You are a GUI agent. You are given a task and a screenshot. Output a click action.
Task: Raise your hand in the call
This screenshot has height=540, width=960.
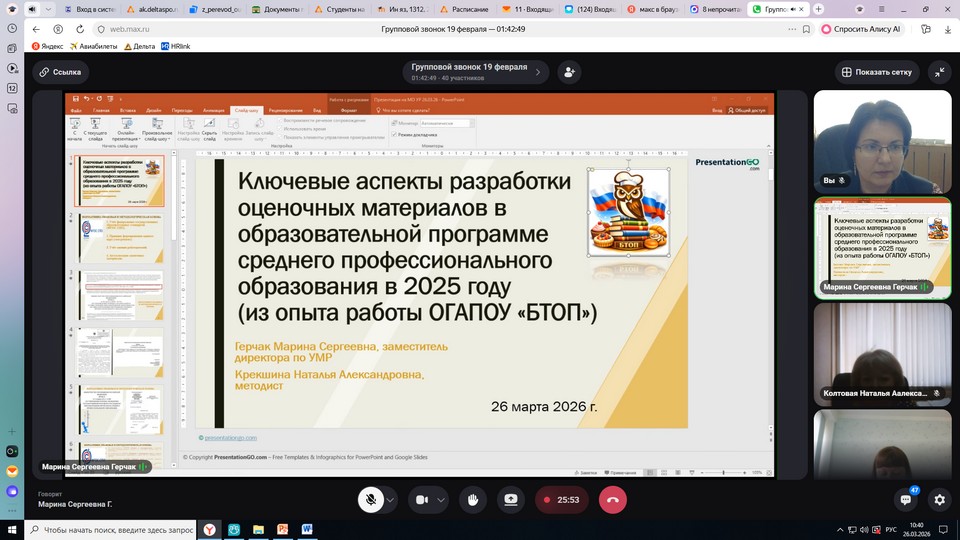[x=472, y=499]
